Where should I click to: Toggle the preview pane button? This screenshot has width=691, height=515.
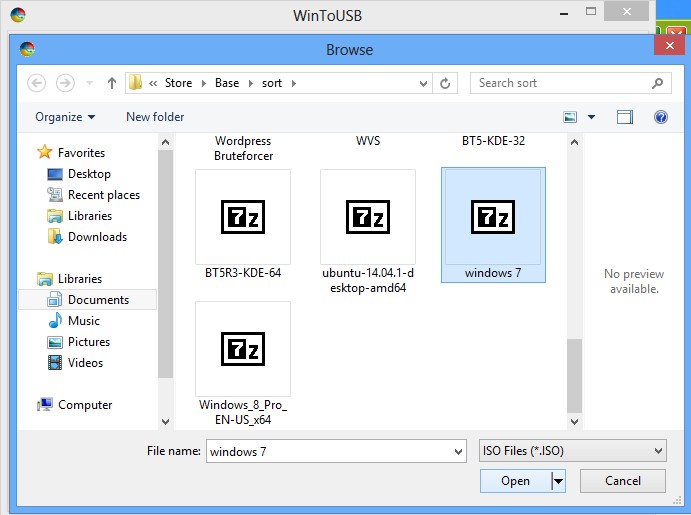pos(625,117)
